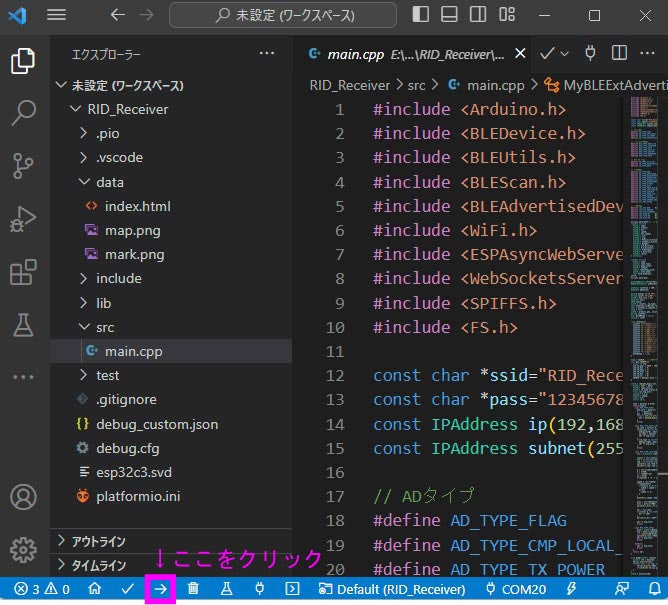Open the Testing flask view in activity bar
The width and height of the screenshot is (668, 605).
[23, 325]
